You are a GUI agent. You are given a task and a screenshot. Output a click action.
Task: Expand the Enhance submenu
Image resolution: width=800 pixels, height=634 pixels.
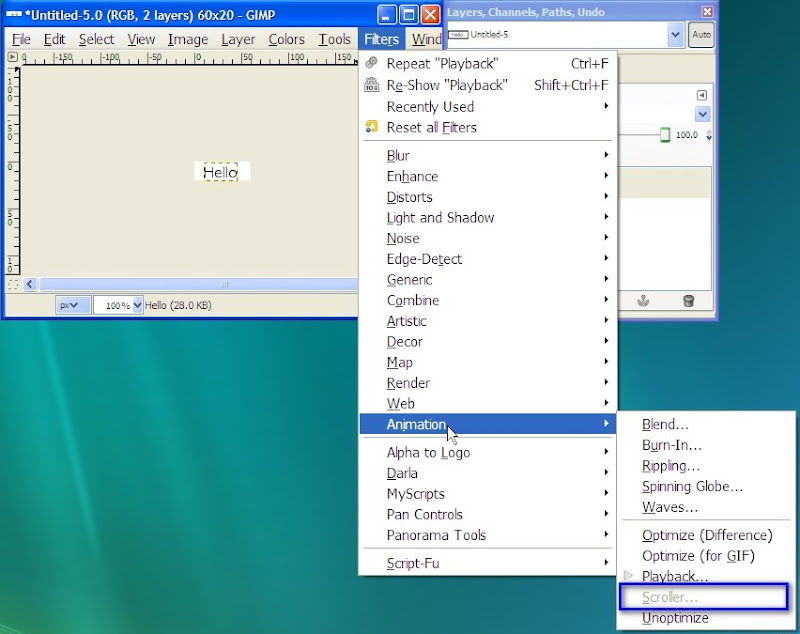[488, 176]
